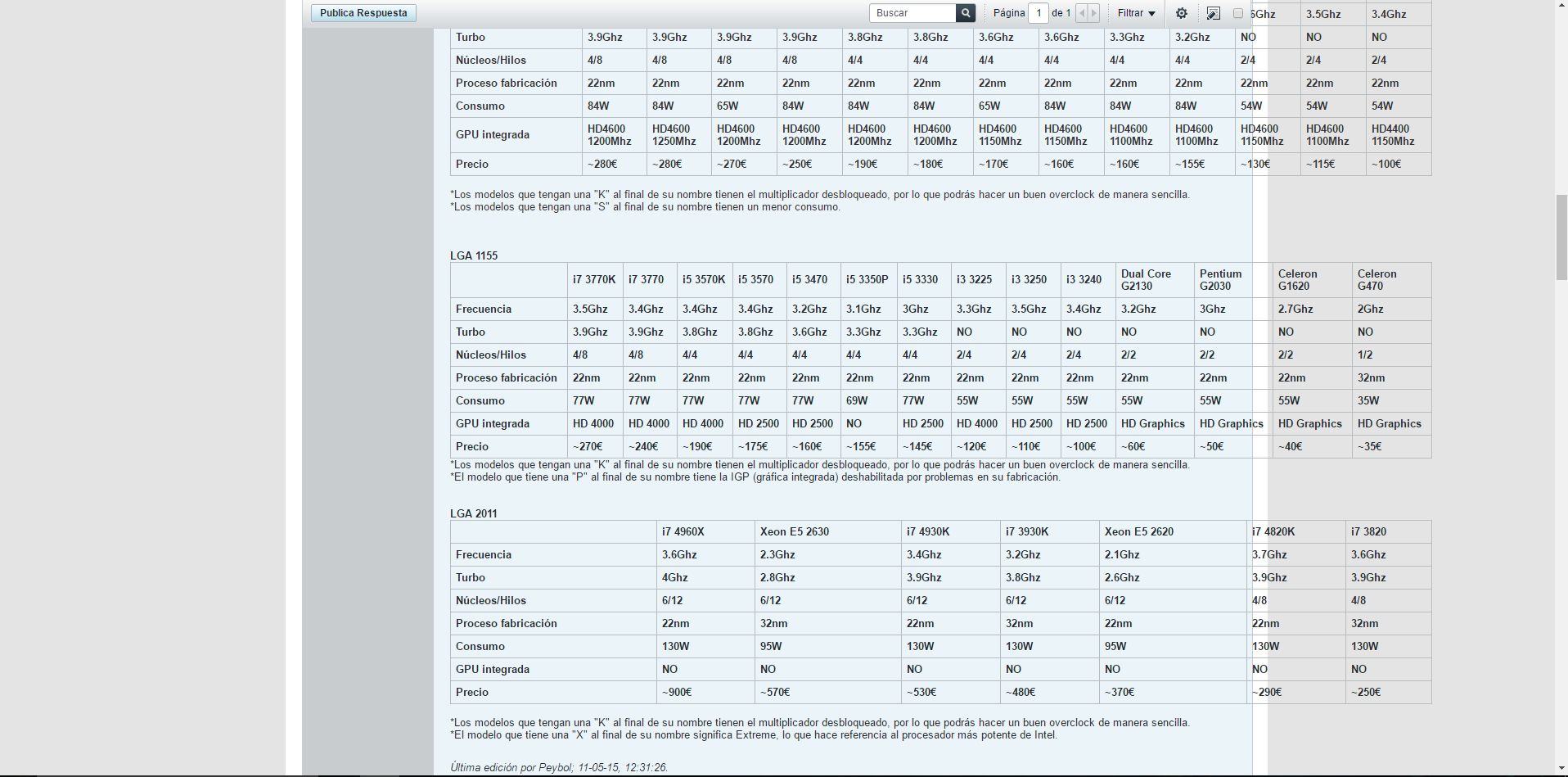
Task: Select the '2.3Ghz' frequency cell
Action: [x=827, y=555]
